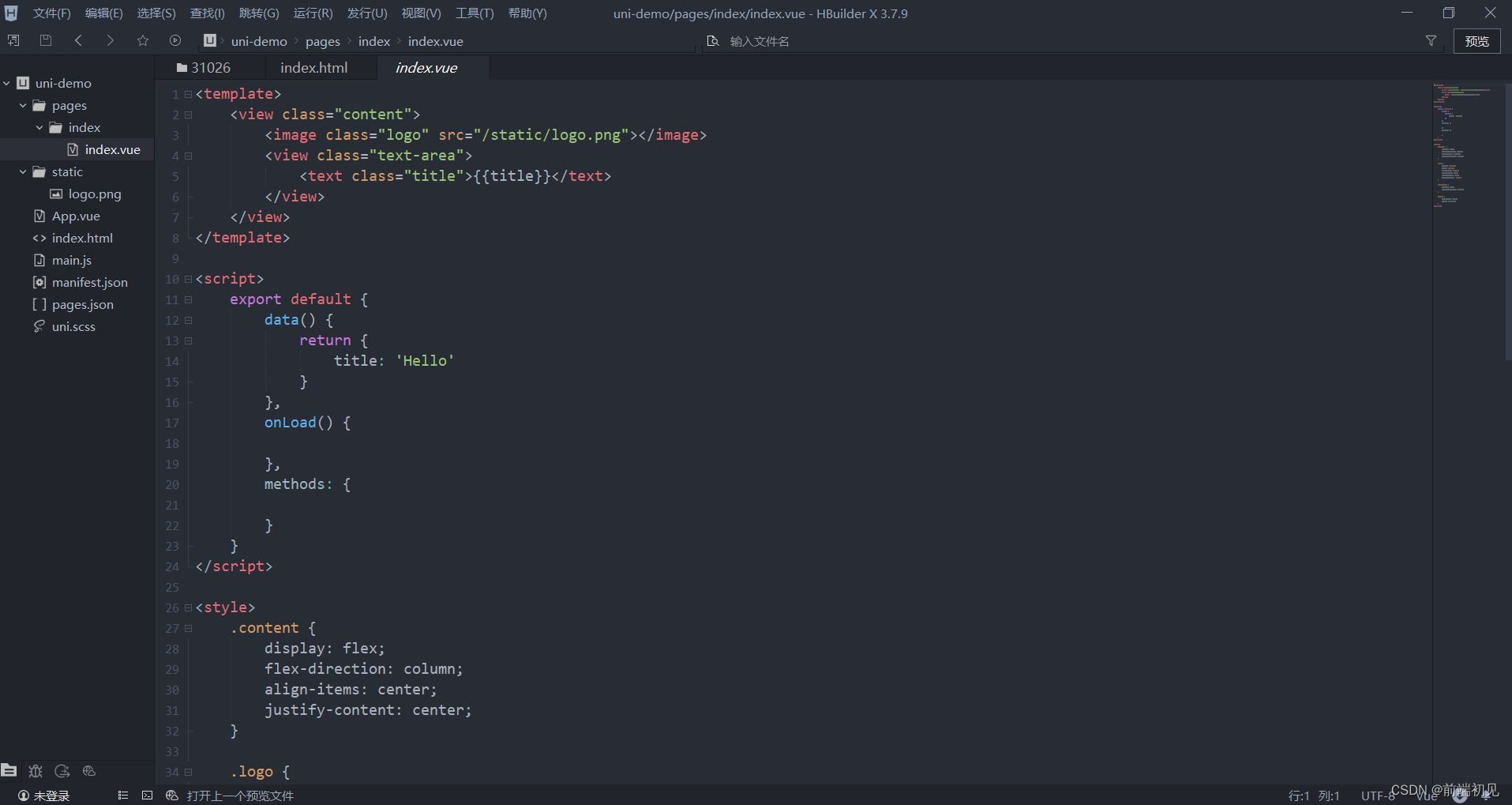Open the 跳转(G) menu

click(x=259, y=13)
